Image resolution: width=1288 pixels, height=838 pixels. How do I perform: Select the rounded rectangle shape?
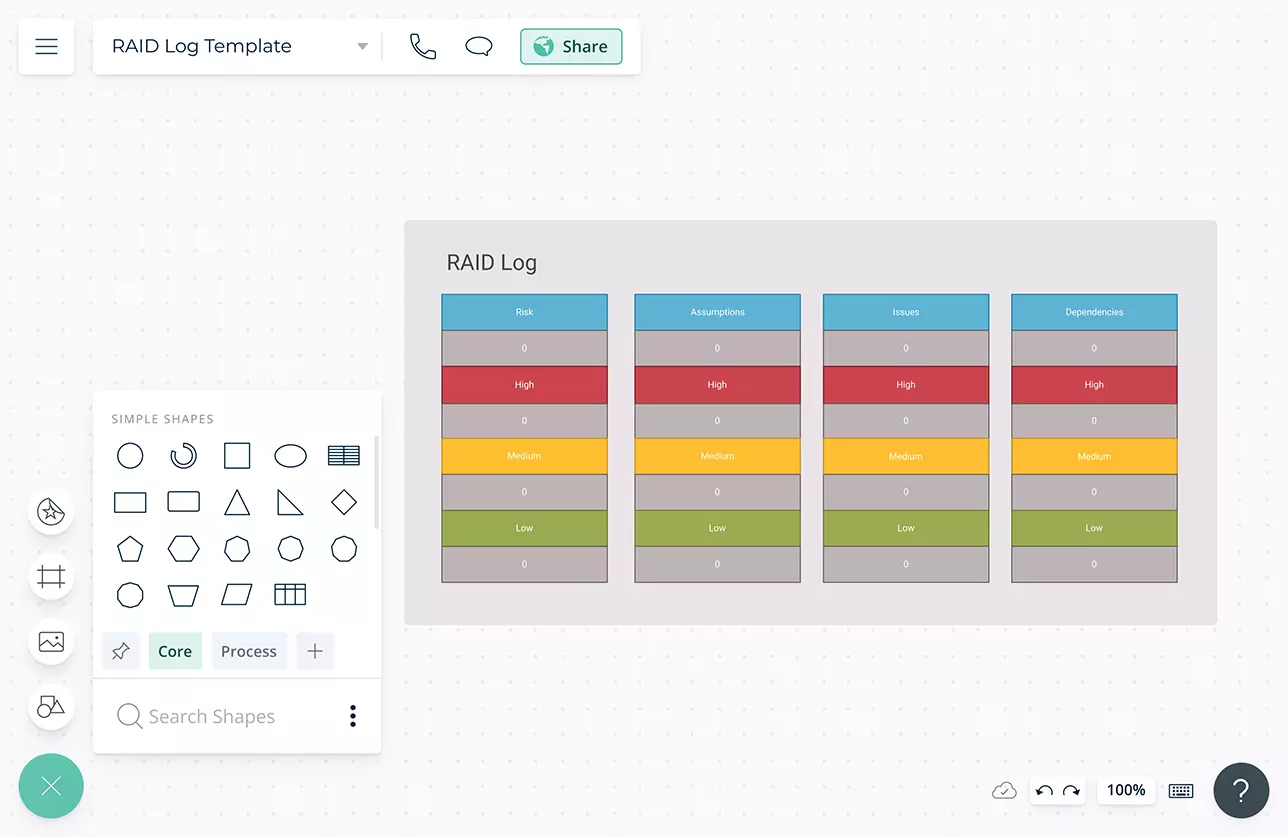(183, 502)
